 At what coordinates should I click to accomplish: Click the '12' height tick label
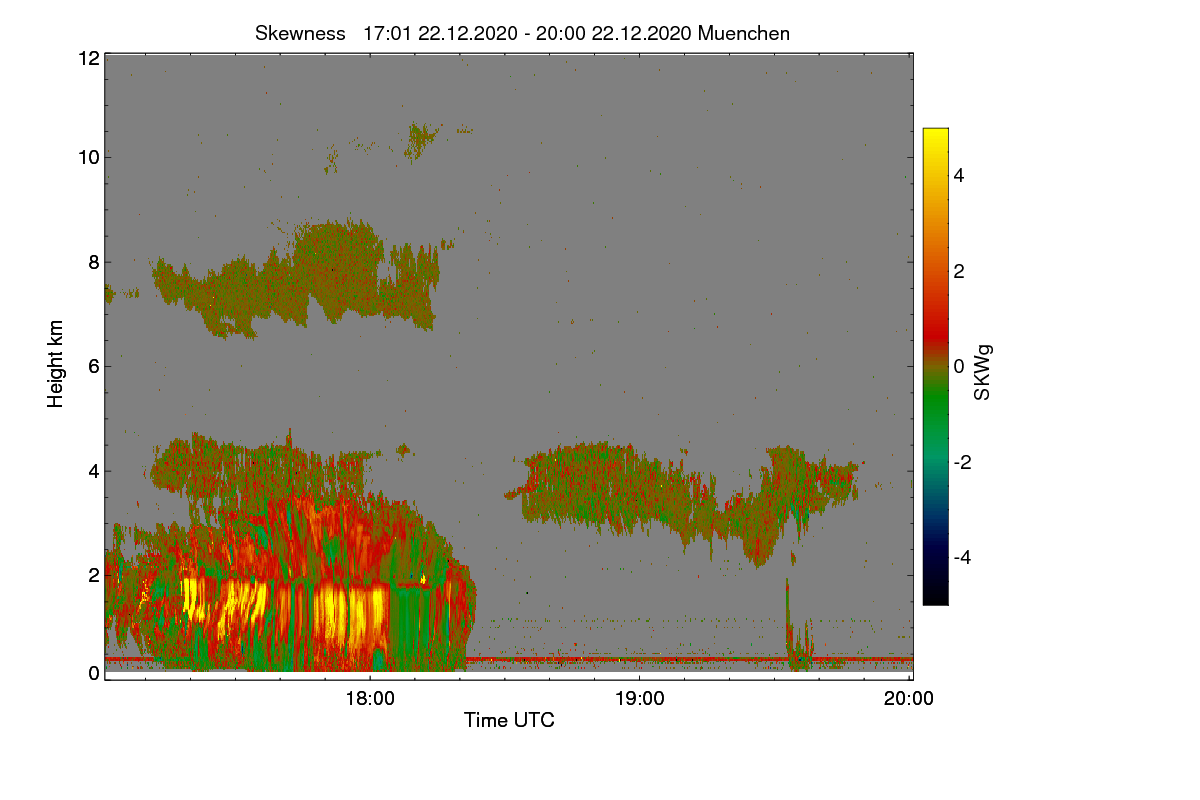[88, 58]
